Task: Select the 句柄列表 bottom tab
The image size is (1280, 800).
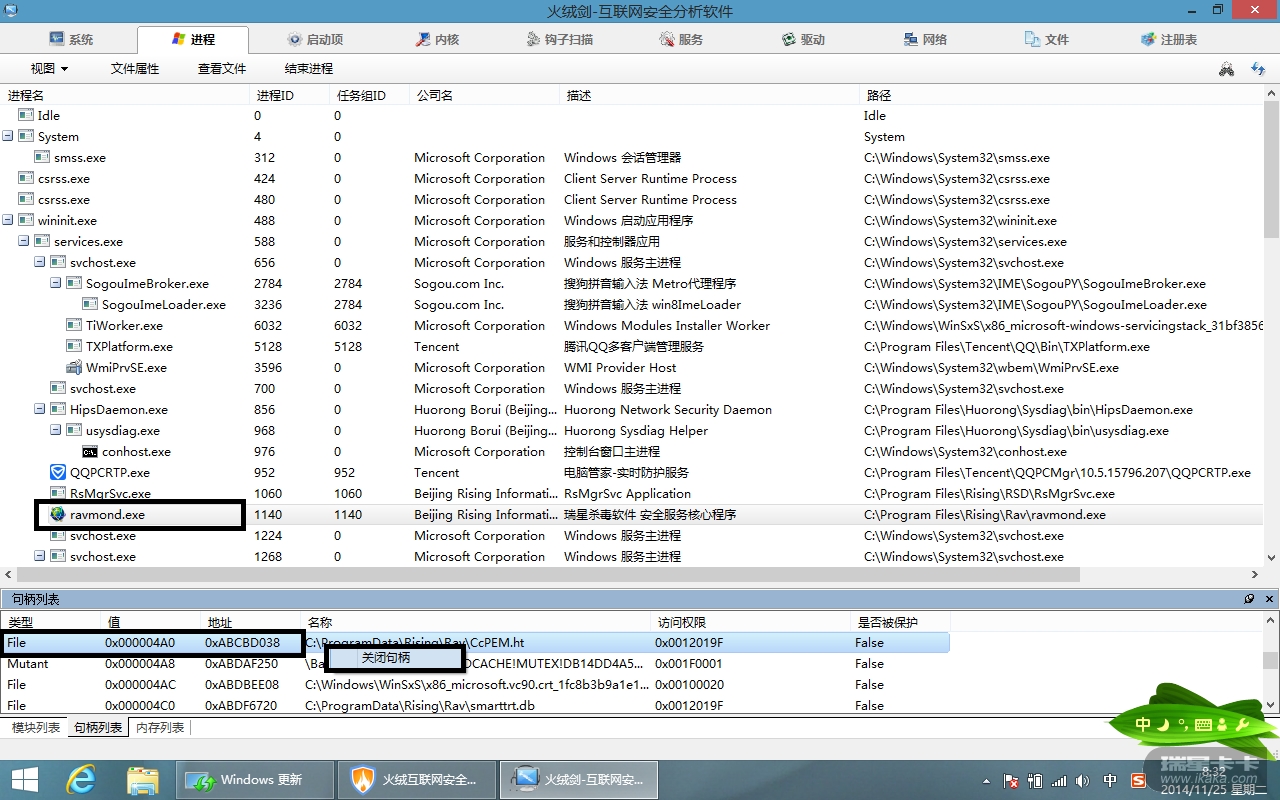Action: click(x=98, y=728)
